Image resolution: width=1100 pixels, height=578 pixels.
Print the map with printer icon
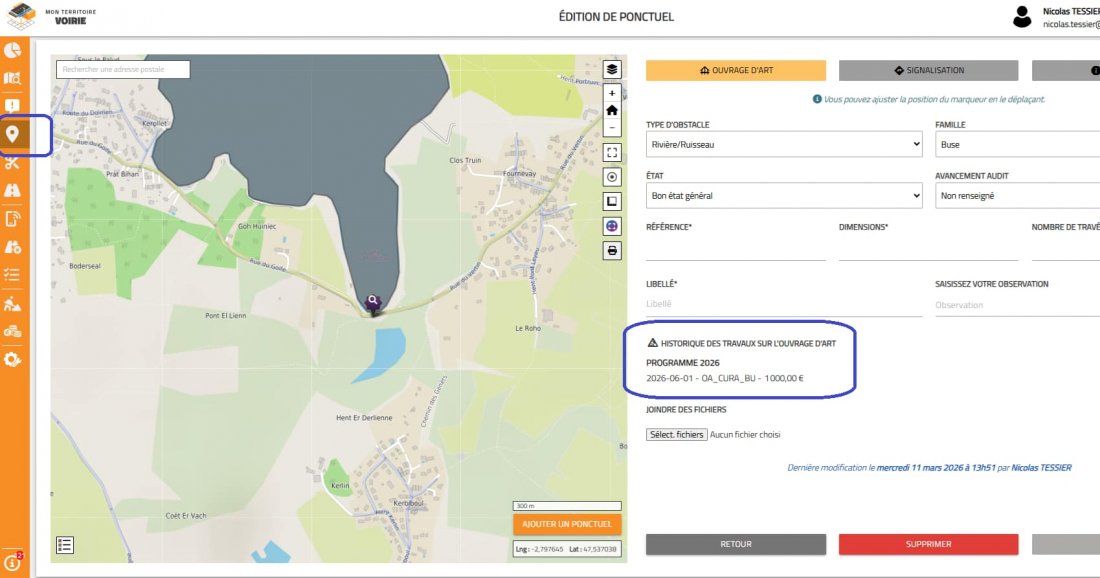(x=612, y=250)
